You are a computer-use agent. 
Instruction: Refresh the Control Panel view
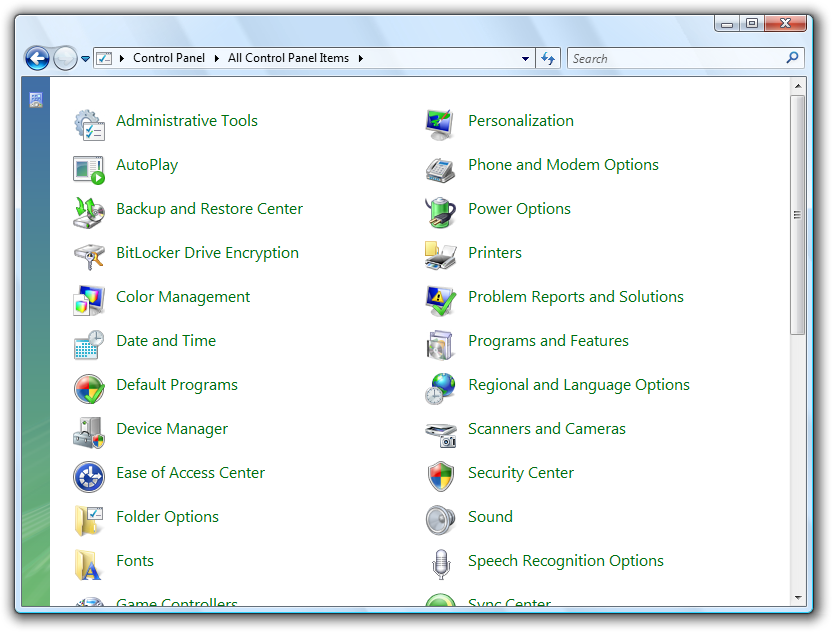[548, 58]
